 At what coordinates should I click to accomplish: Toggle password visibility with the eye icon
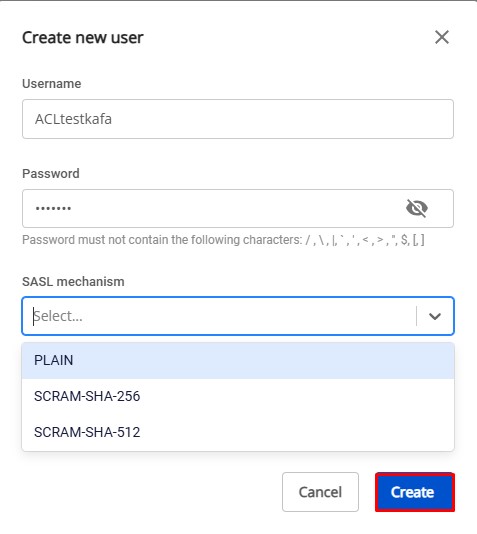(x=417, y=208)
